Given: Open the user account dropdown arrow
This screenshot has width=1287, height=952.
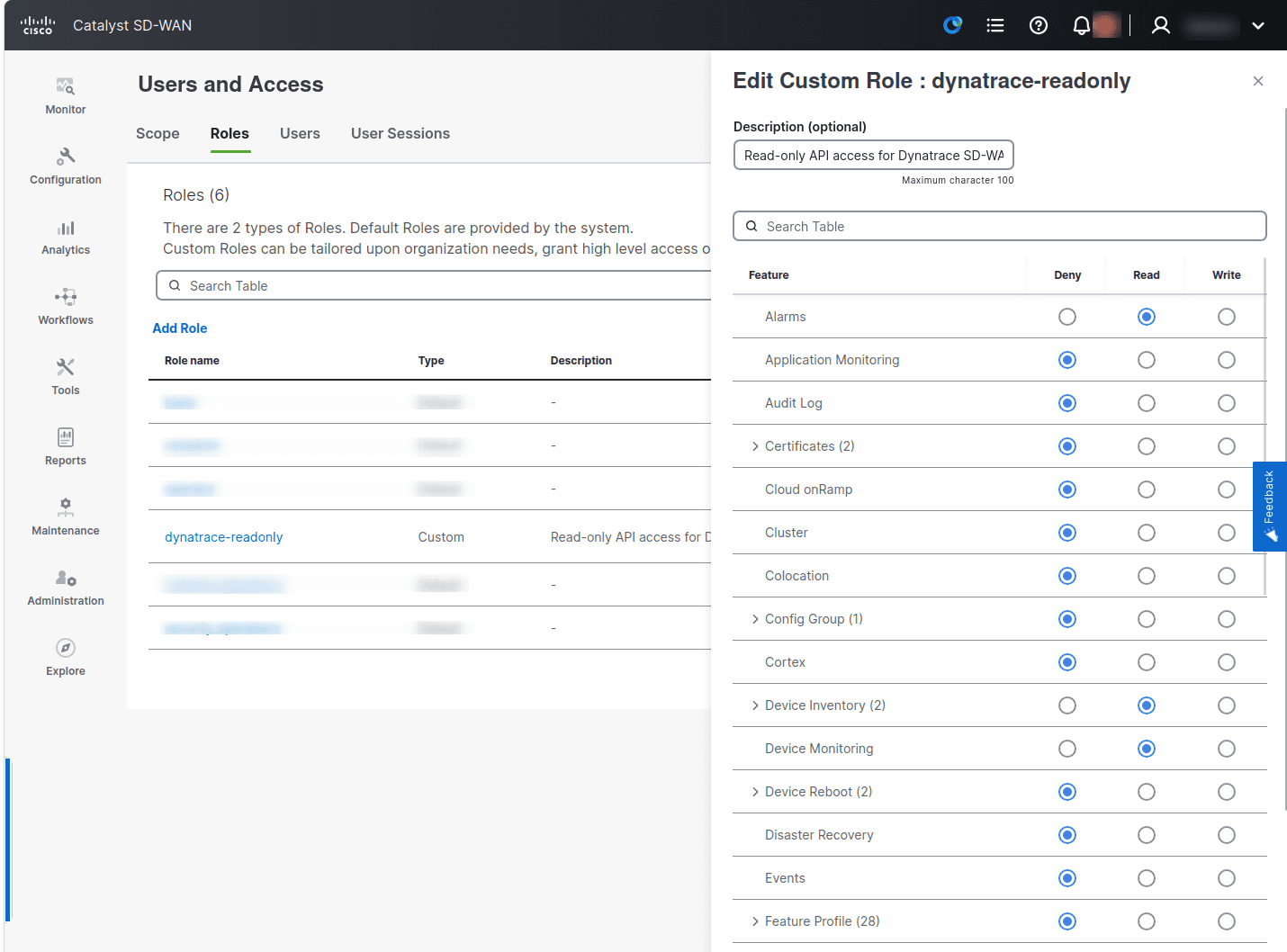Looking at the screenshot, I should 1258,25.
